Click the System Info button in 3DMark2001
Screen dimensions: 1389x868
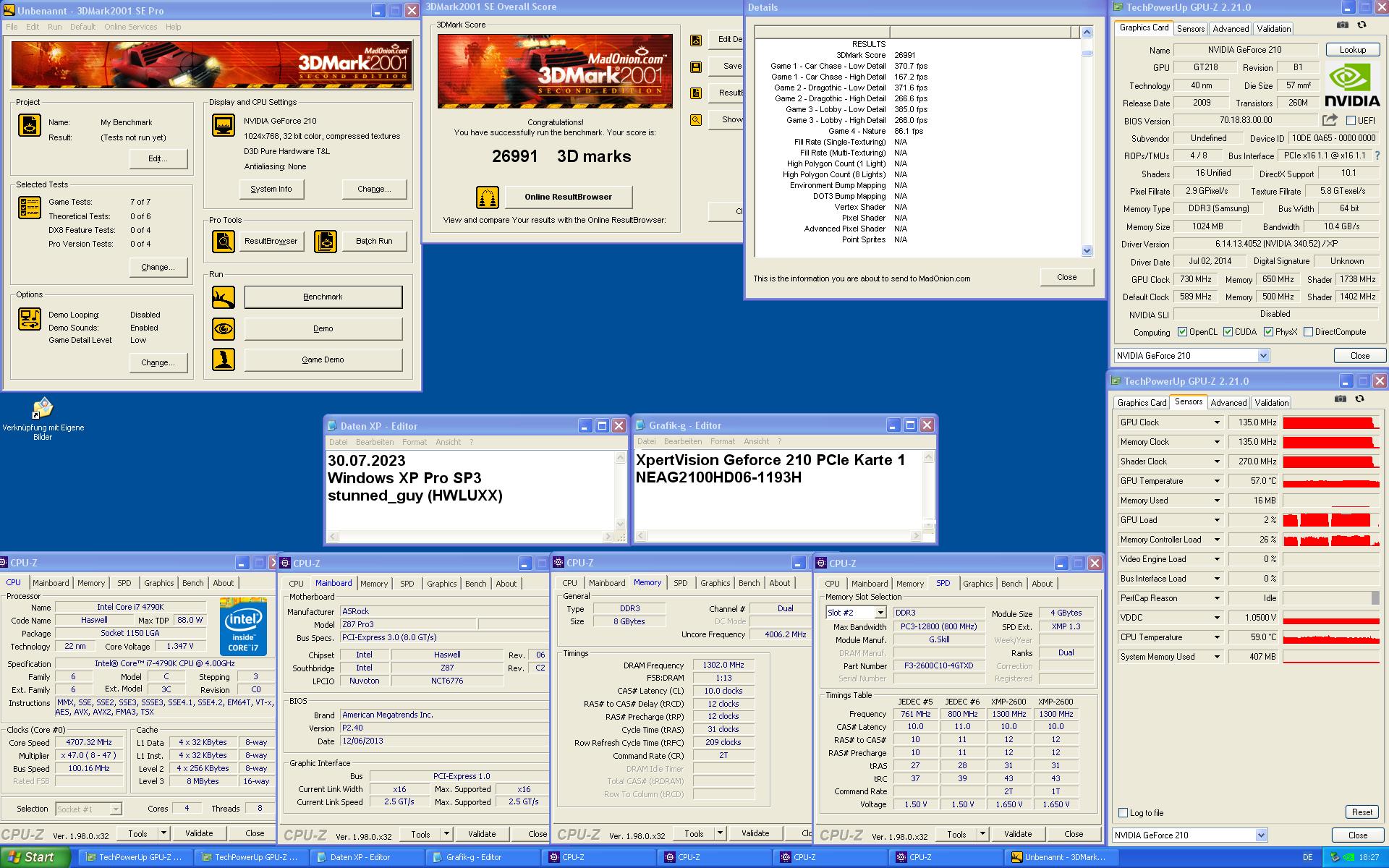(271, 189)
